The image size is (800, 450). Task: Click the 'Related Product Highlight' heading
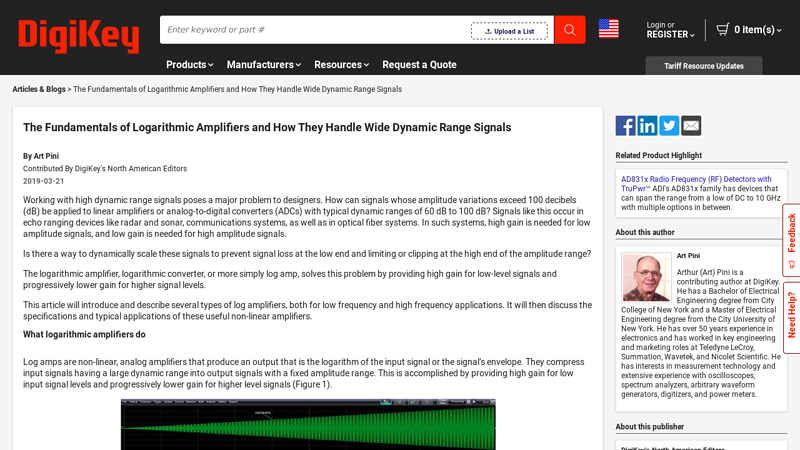(658, 156)
